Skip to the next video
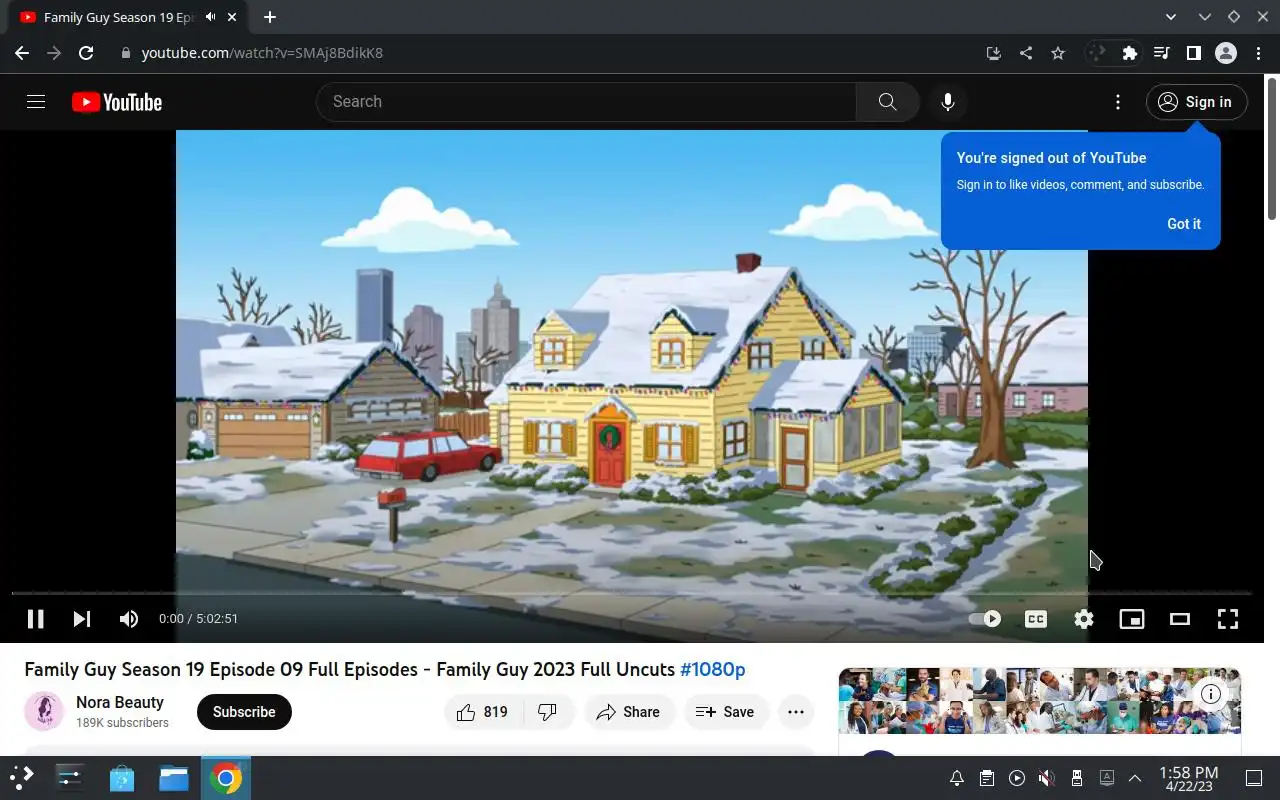Image resolution: width=1280 pixels, height=800 pixels. point(82,619)
